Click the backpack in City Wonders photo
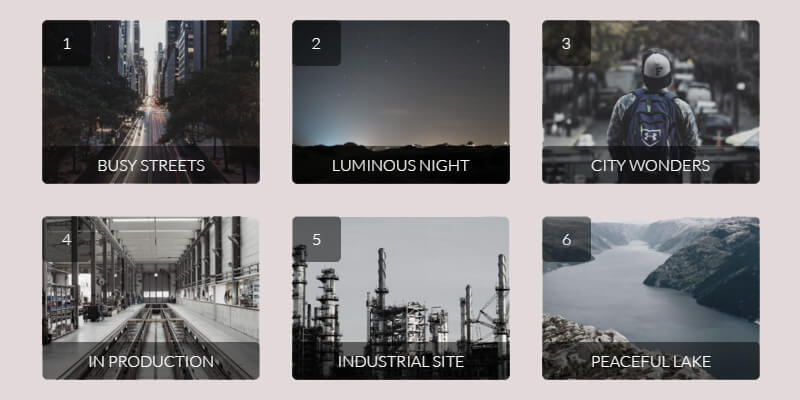 click(651, 120)
